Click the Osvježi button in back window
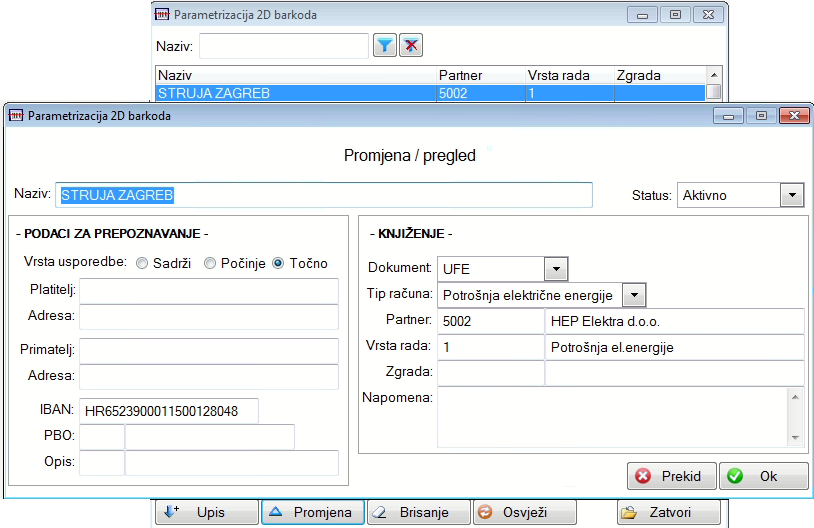Viewport: 814px width, 528px height. (525, 512)
